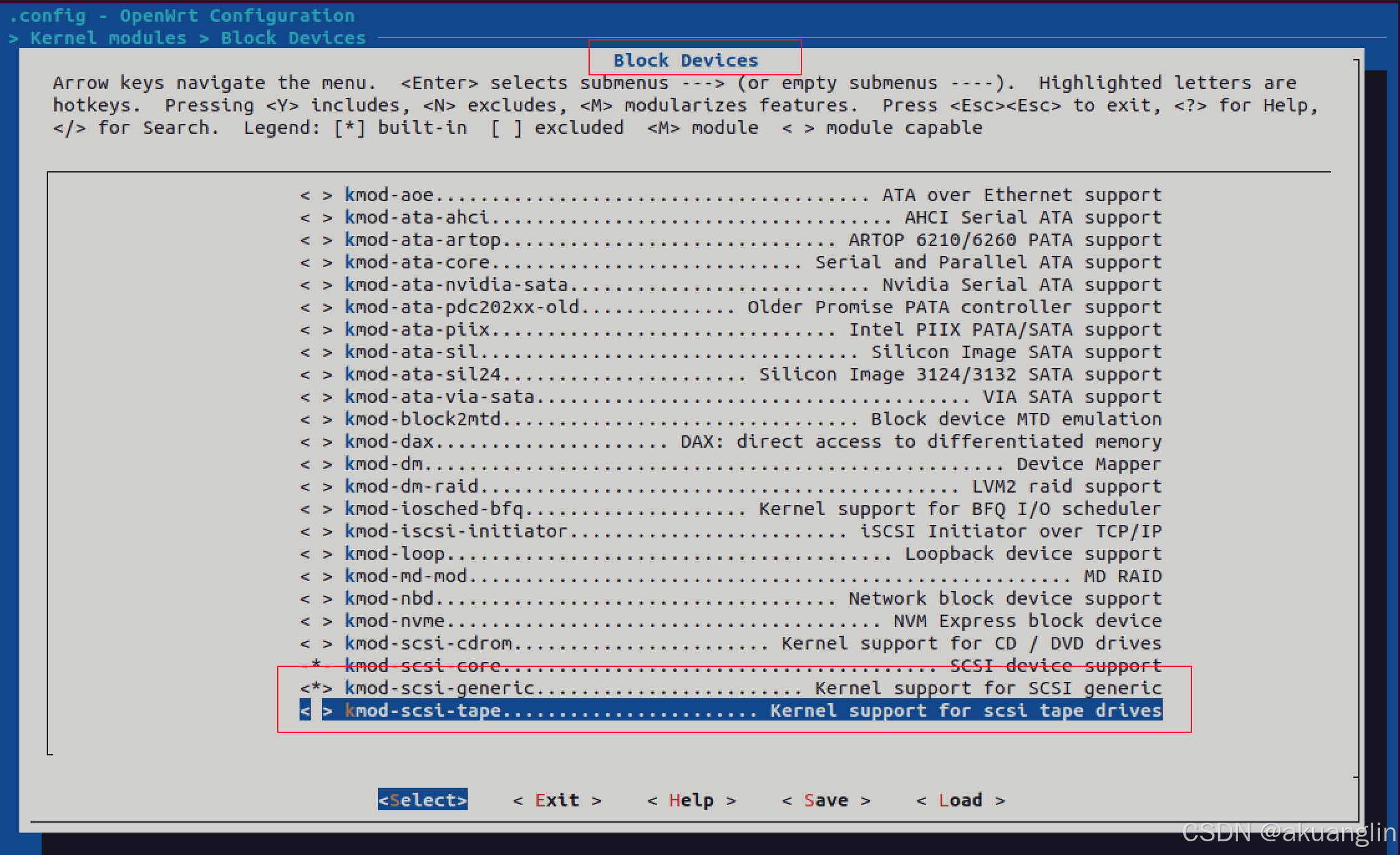
Task: Click Block Devices in the breadcrumb path
Action: (x=293, y=39)
